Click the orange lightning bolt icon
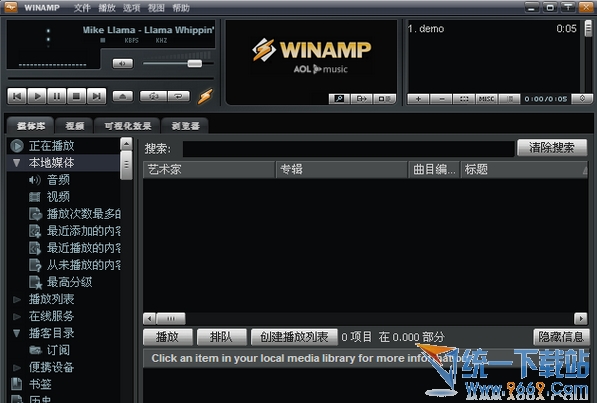597x403 pixels. point(205,96)
